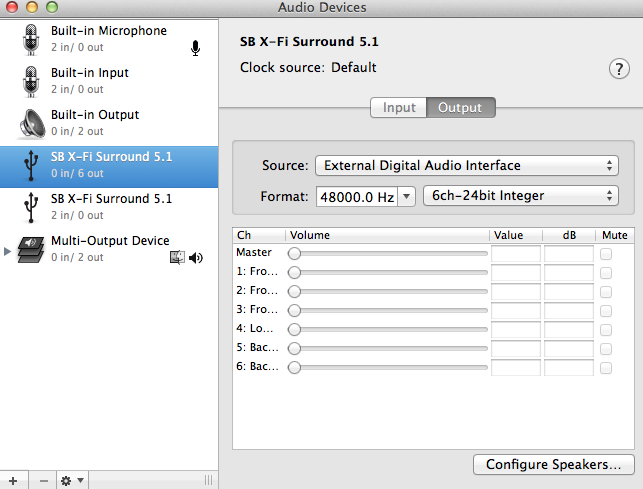Click the 48000.0 Hz sample rate field

(357, 196)
